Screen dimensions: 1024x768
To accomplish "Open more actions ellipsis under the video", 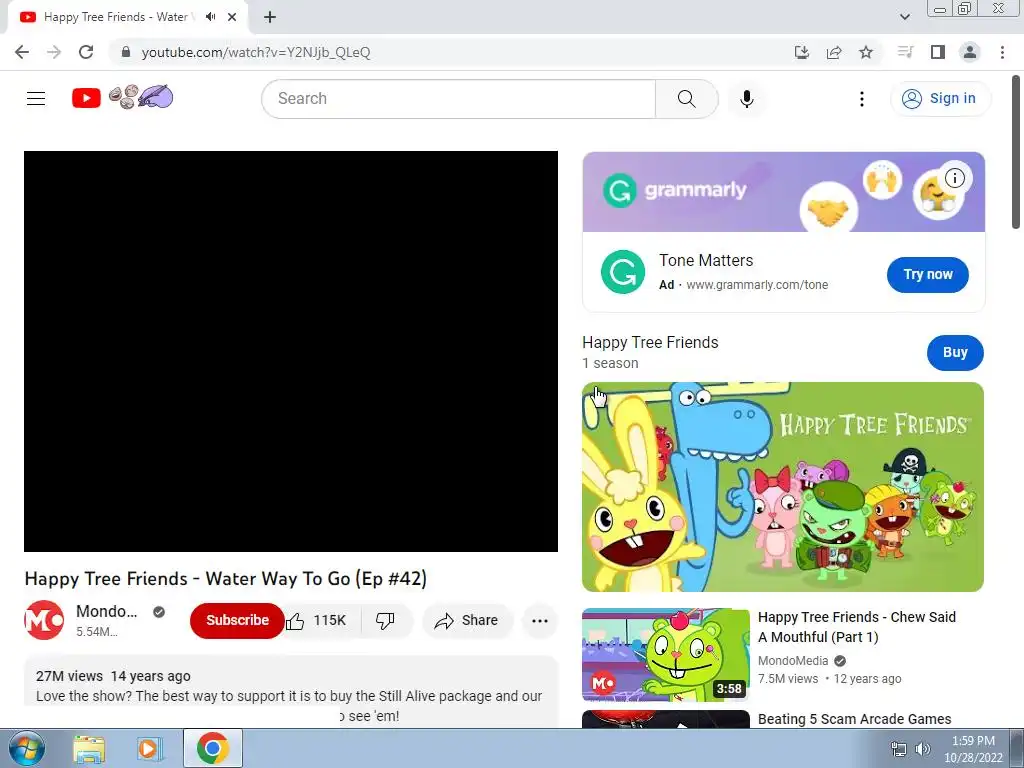I will 539,620.
